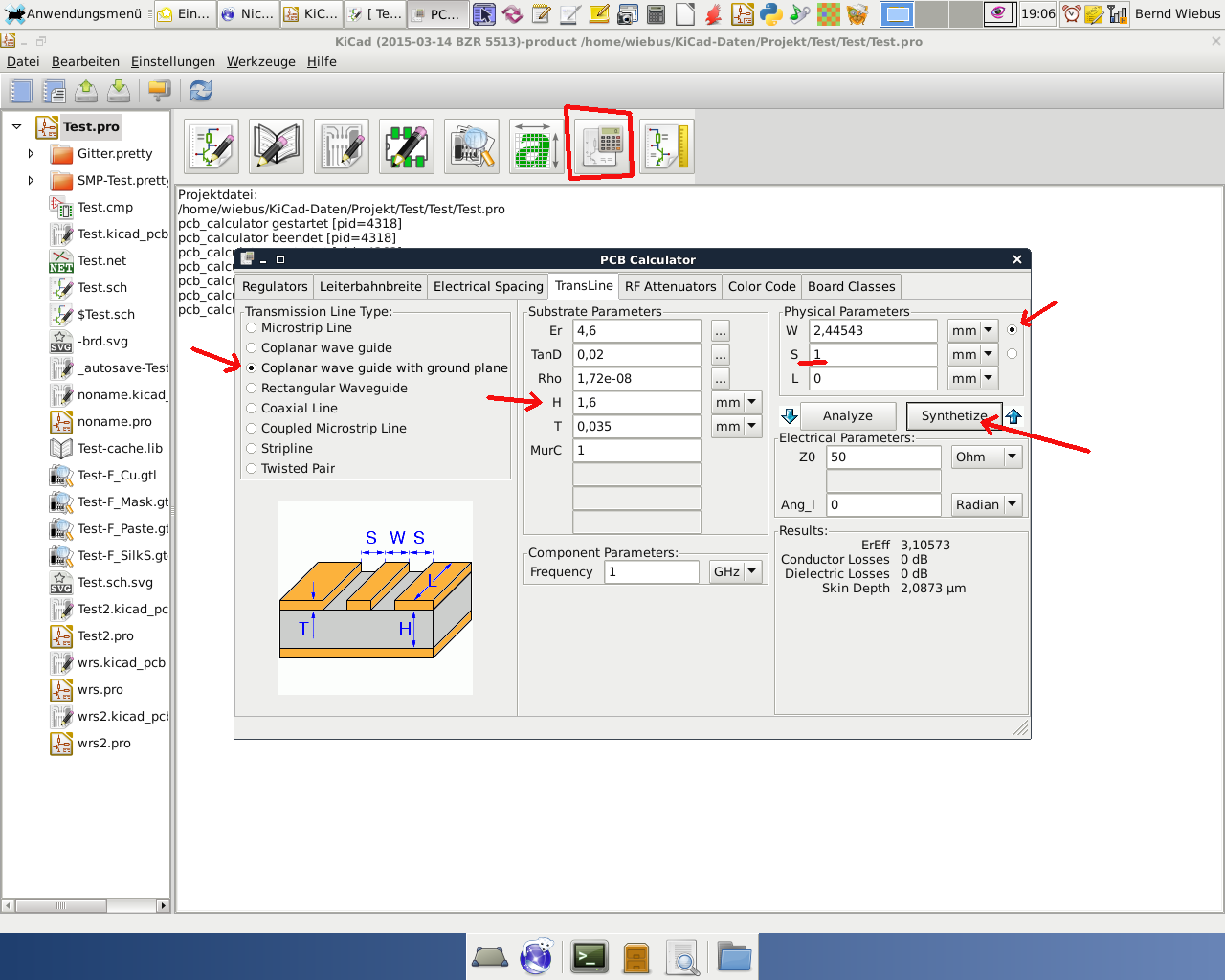Open the Anwendungsmenü applications menu

[74, 13]
